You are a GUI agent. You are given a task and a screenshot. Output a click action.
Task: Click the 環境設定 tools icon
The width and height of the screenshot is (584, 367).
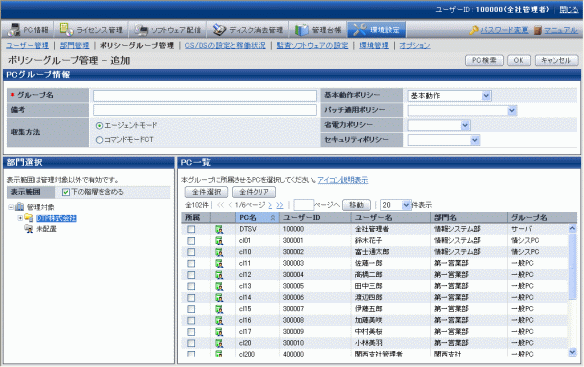[360, 30]
